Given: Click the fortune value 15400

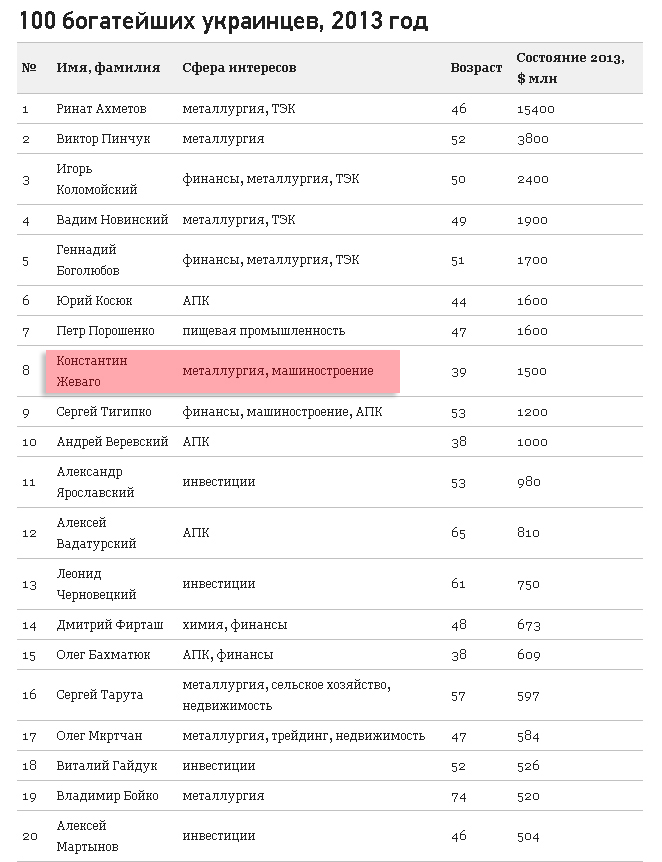Looking at the screenshot, I should coord(535,109).
